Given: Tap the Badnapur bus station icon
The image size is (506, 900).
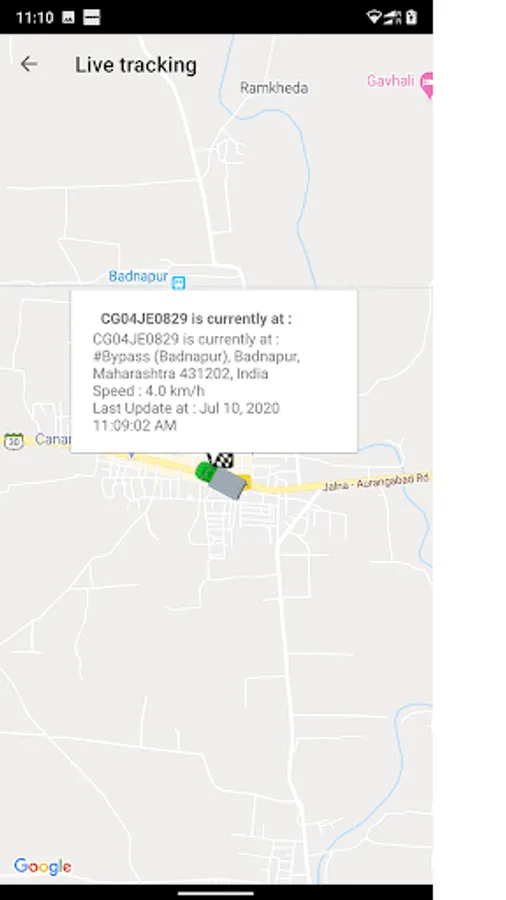Looking at the screenshot, I should coord(178,282).
